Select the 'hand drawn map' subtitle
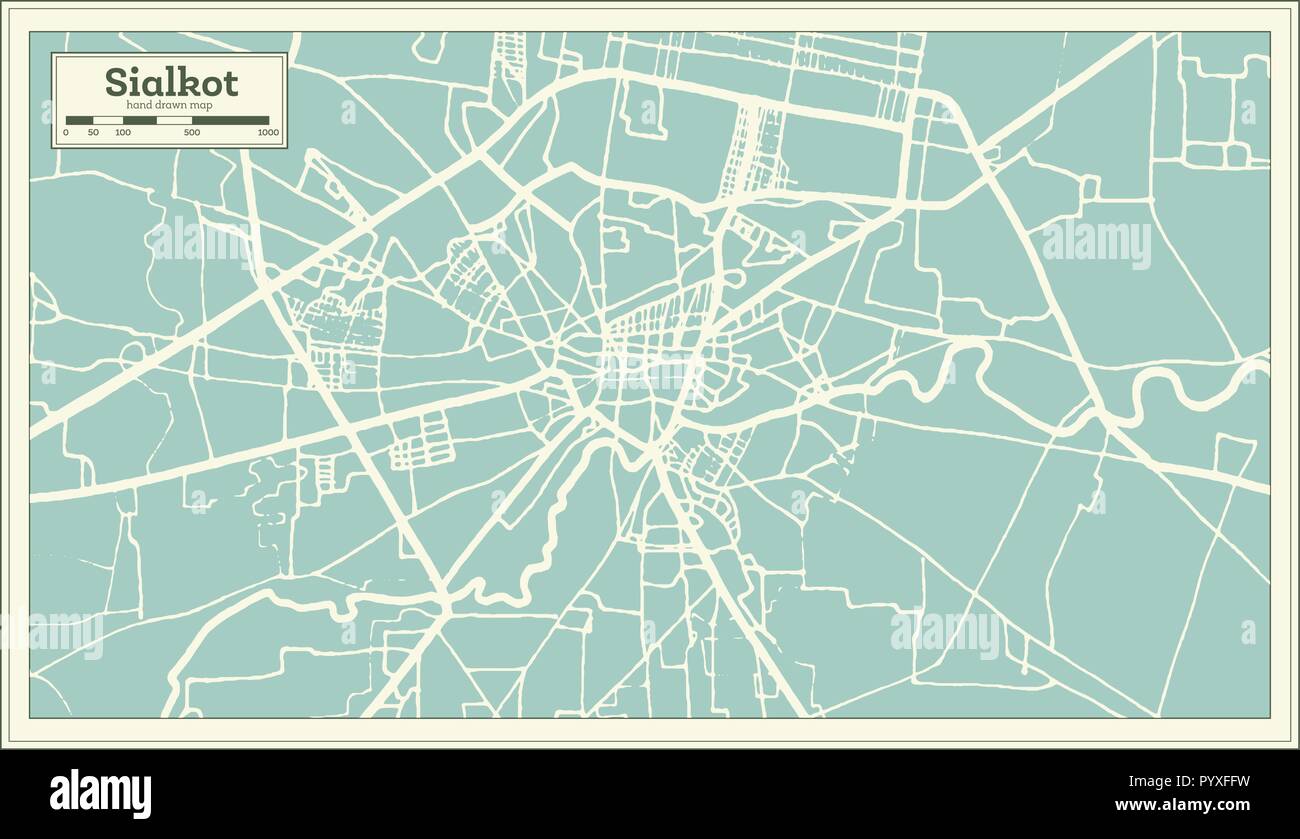The image size is (1300, 839). pyautogui.click(x=169, y=106)
